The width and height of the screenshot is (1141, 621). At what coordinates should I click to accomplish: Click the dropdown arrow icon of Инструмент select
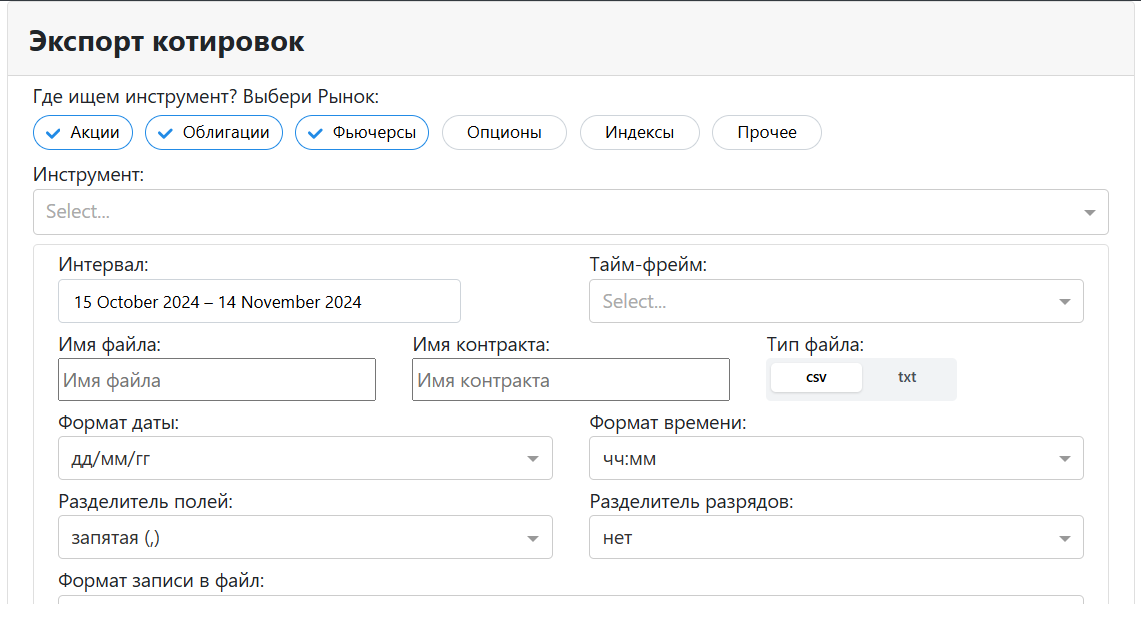(x=1090, y=212)
